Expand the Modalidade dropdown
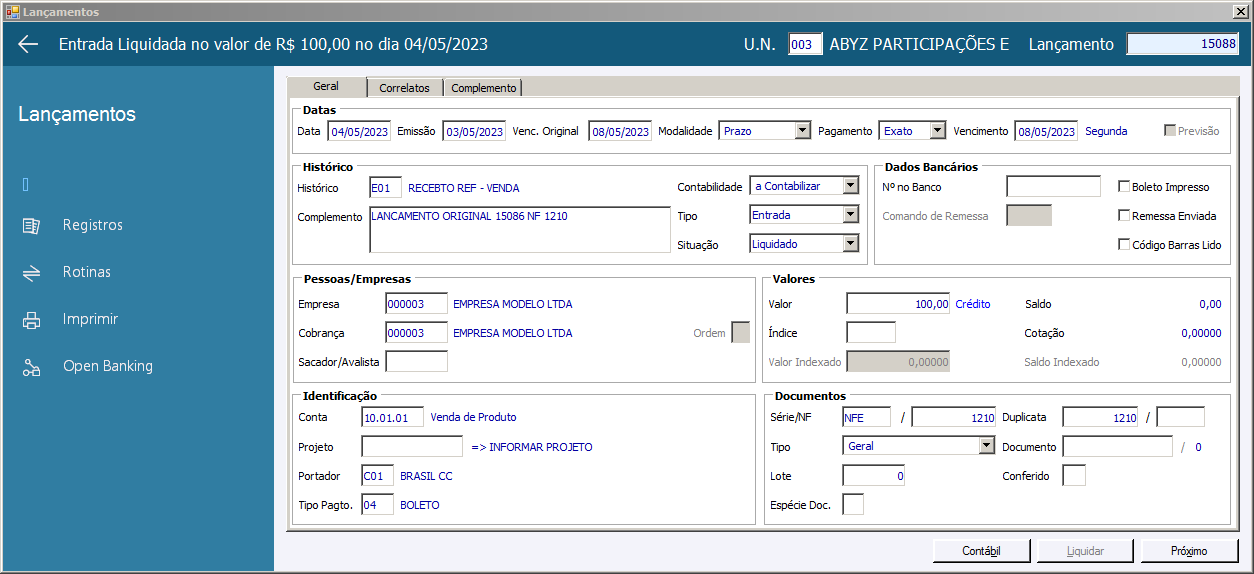This screenshot has height=574, width=1254. tap(802, 131)
